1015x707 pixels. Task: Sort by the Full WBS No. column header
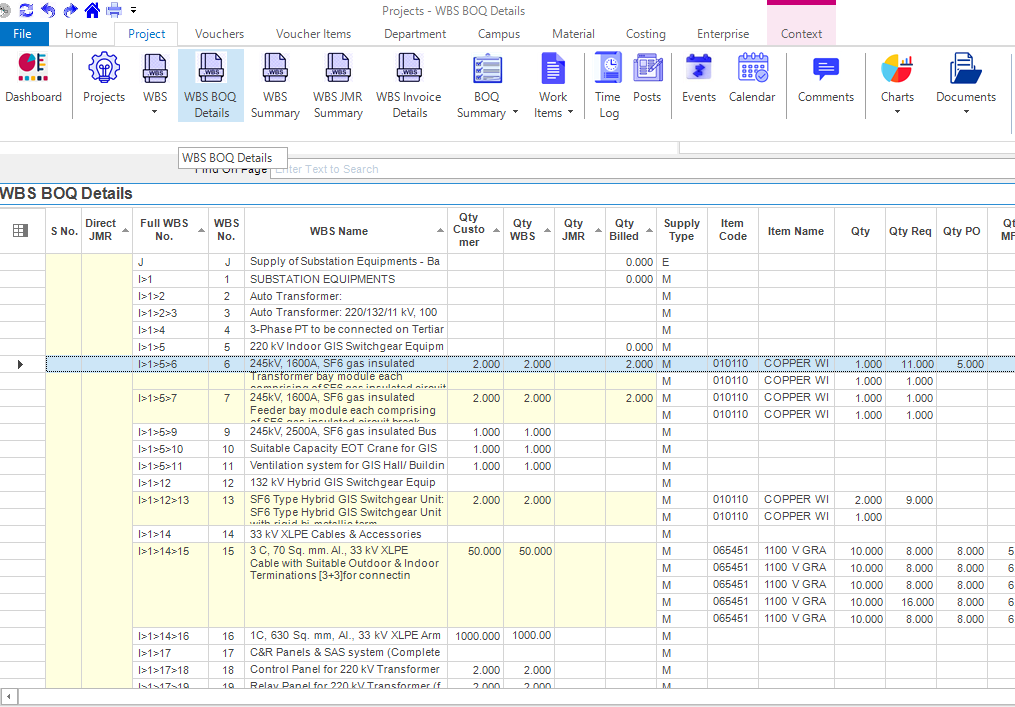(170, 230)
